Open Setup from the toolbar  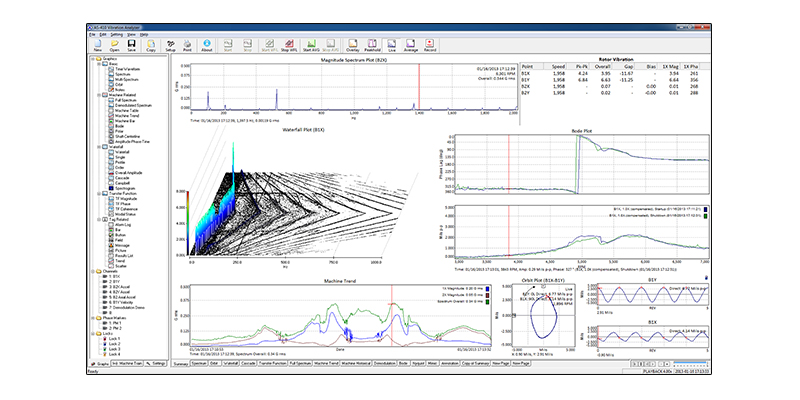click(170, 45)
